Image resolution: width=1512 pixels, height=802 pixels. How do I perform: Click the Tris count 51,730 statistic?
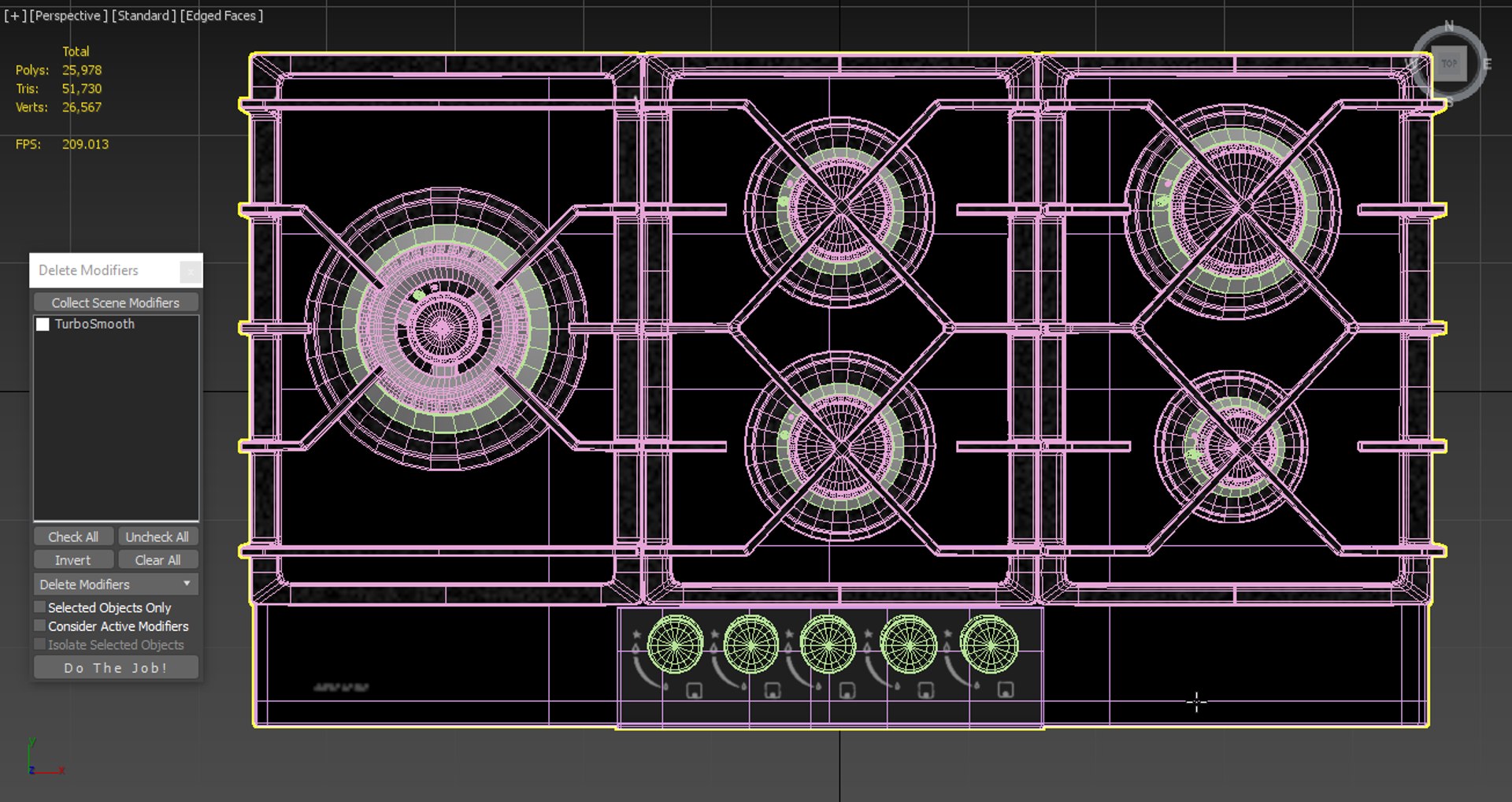click(x=82, y=89)
